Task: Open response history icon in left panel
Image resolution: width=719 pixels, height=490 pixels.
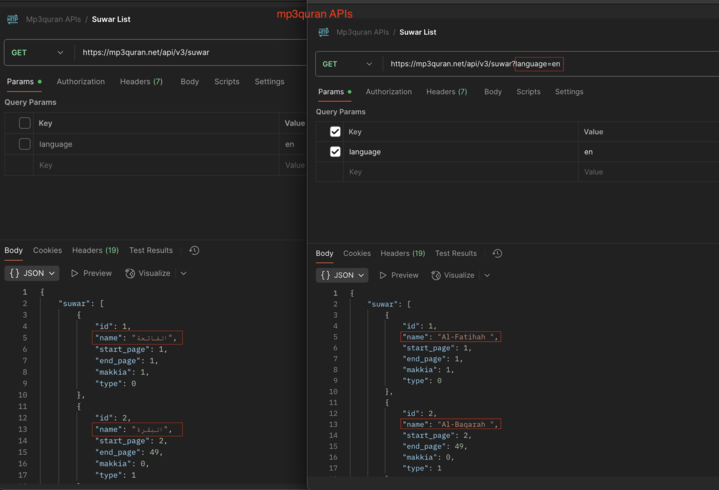Action: (194, 251)
